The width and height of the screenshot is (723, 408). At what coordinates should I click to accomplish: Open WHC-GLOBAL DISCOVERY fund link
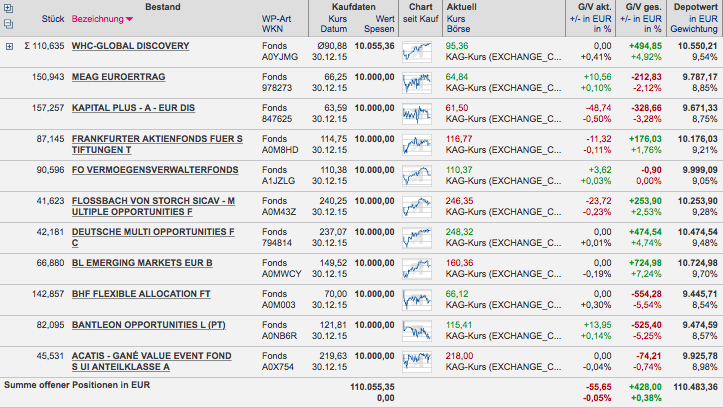point(130,46)
